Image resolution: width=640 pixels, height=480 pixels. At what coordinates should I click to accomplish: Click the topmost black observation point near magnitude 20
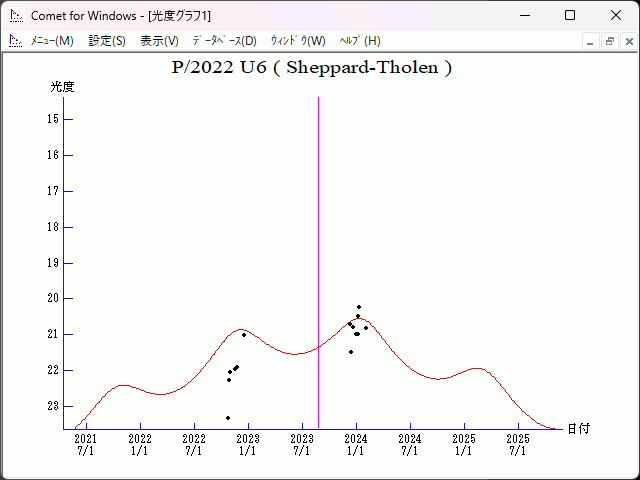(359, 307)
